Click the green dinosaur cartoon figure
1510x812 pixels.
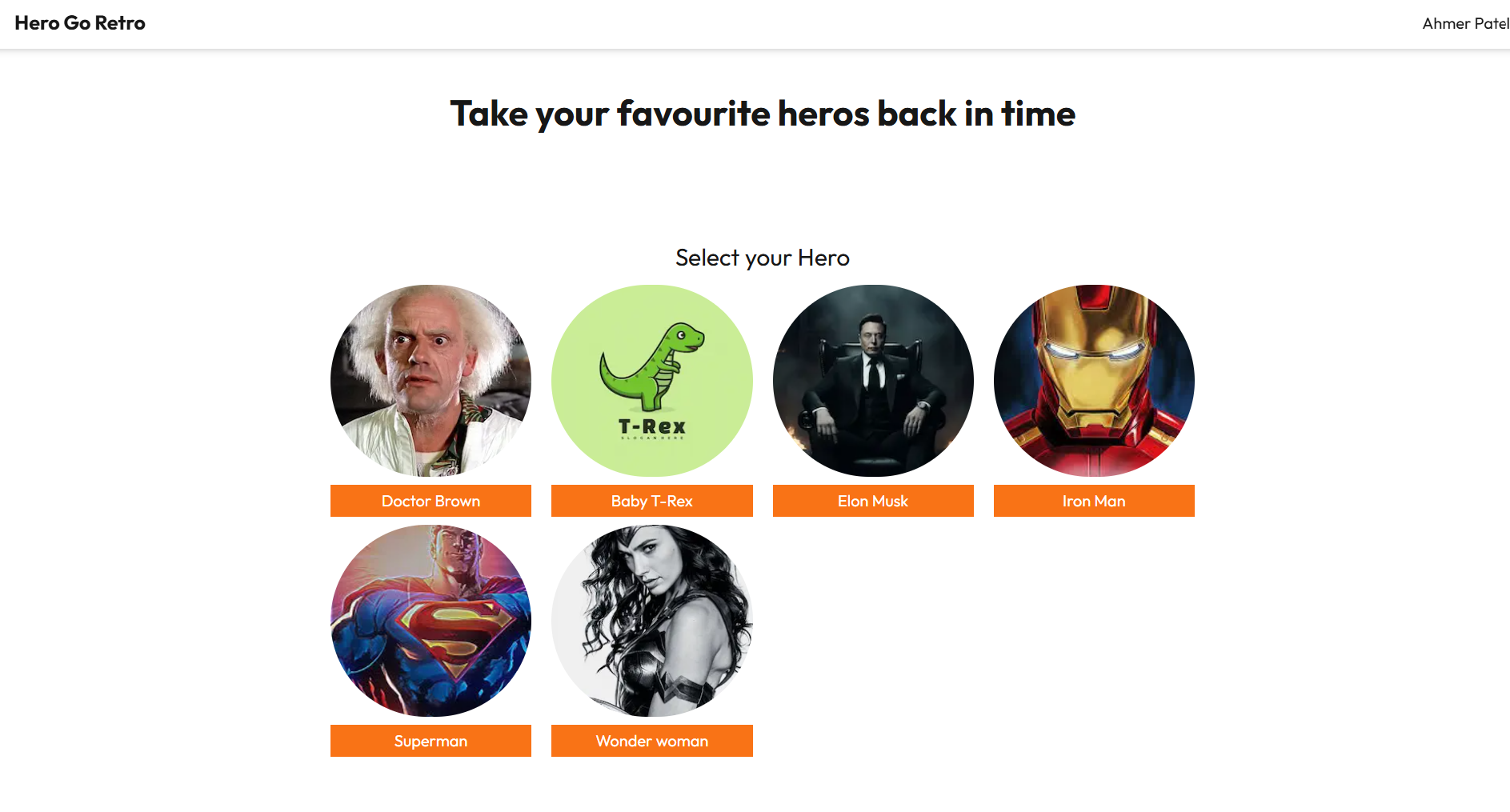click(x=651, y=366)
